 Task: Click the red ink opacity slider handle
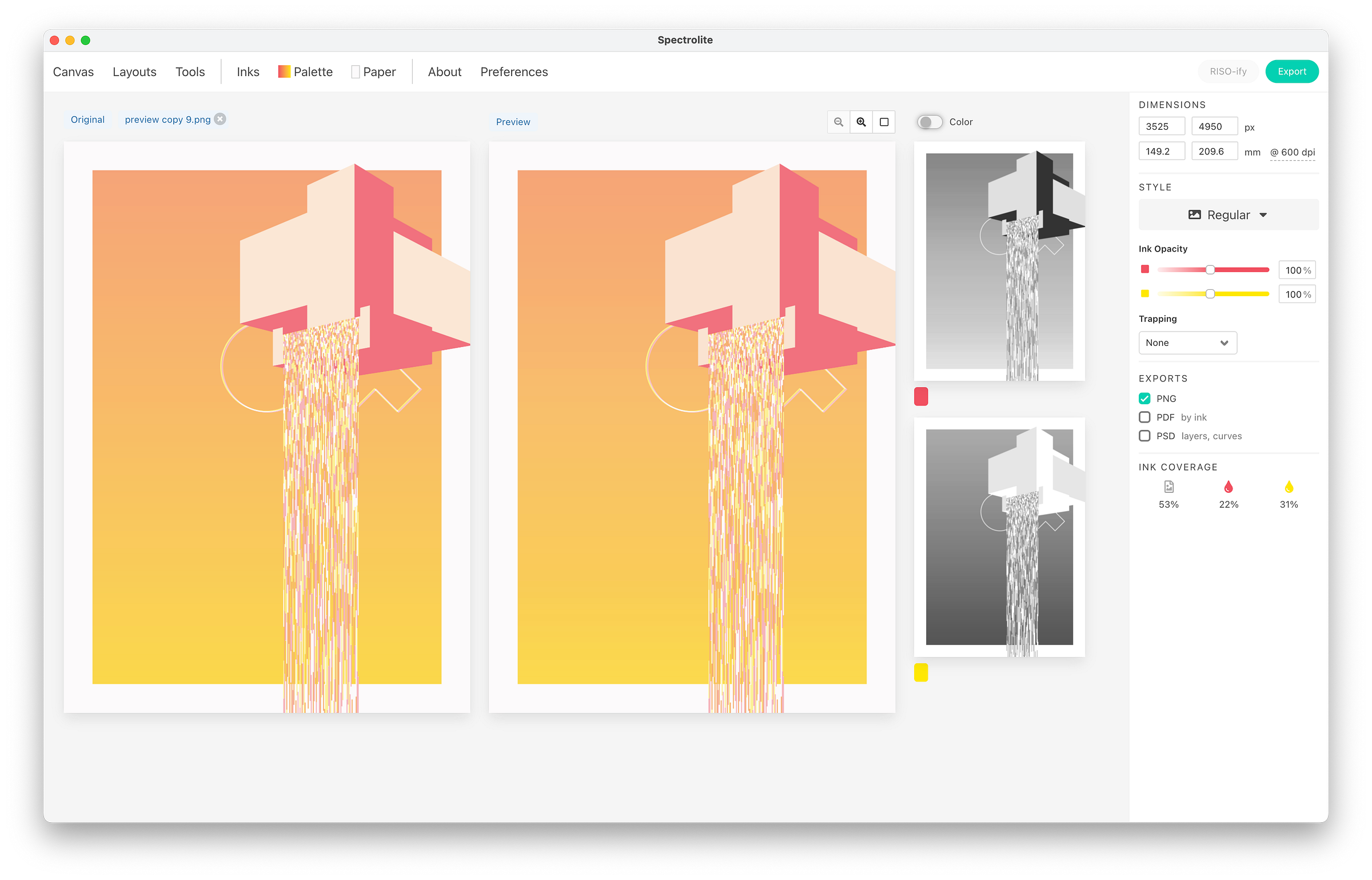pos(1210,270)
